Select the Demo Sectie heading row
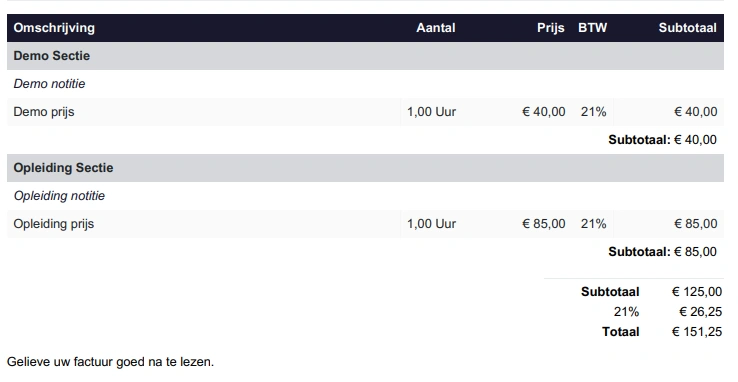The height and width of the screenshot is (382, 738). point(365,56)
